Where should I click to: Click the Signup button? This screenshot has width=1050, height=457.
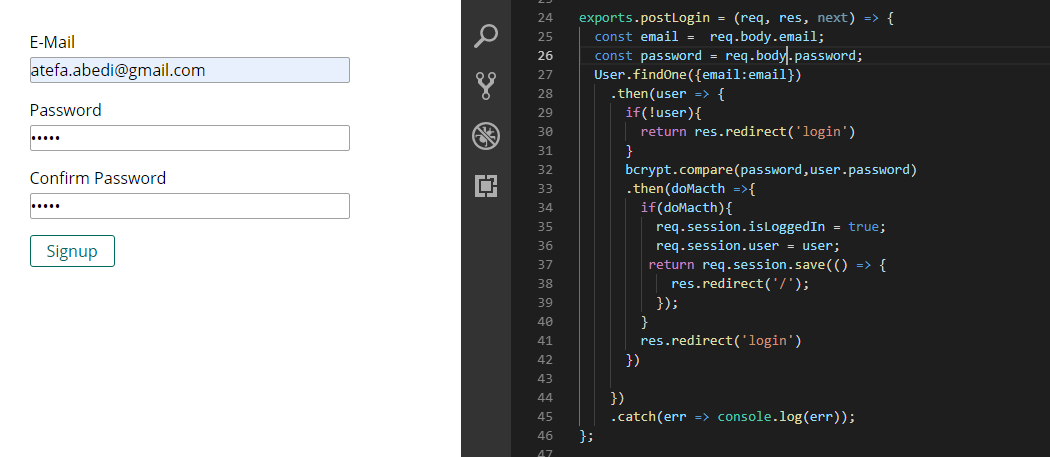pyautogui.click(x=72, y=251)
